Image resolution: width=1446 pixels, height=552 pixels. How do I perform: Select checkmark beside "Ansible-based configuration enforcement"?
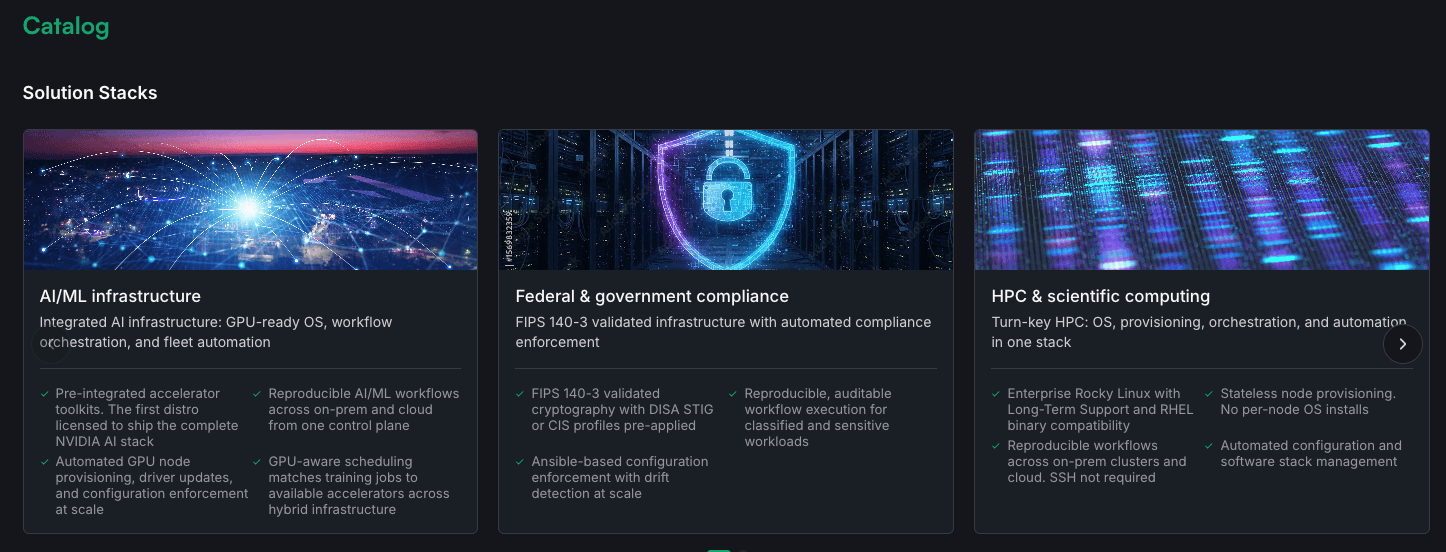coord(521,462)
